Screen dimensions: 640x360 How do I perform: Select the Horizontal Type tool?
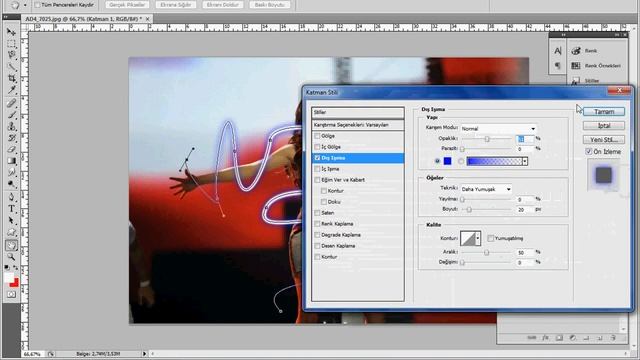pyautogui.click(x=11, y=209)
